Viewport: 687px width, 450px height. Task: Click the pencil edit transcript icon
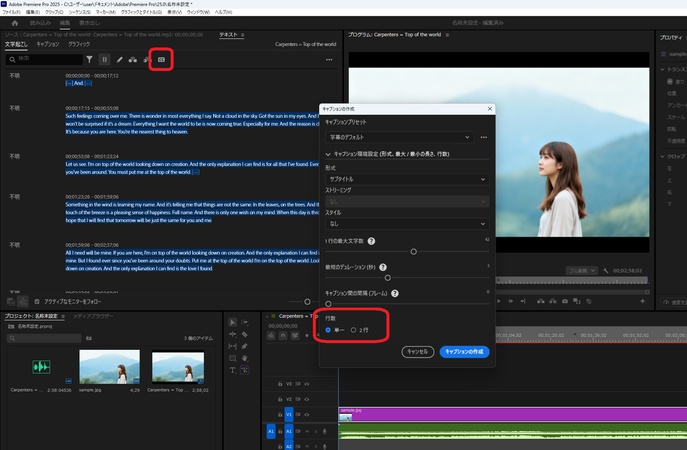(120, 60)
